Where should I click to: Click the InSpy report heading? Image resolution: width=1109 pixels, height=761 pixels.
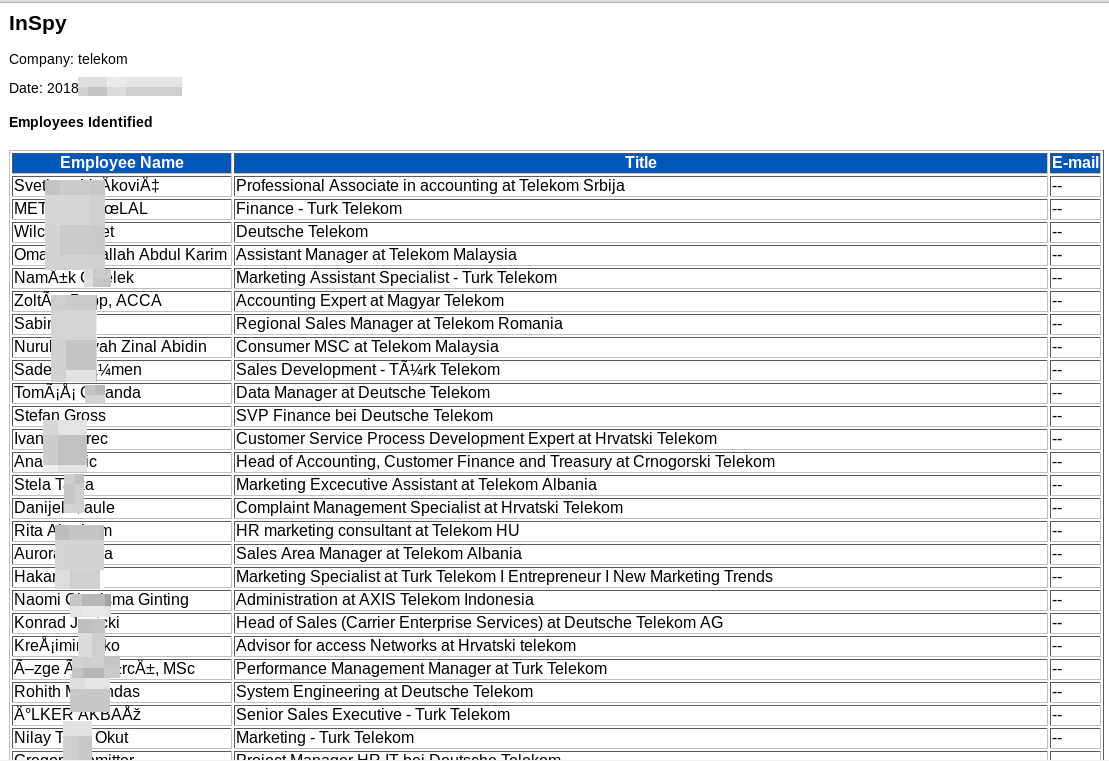click(x=38, y=24)
